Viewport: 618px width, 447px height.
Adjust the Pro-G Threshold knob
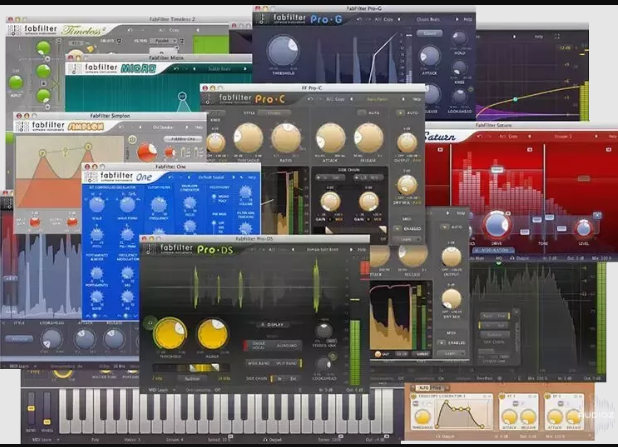(x=283, y=51)
